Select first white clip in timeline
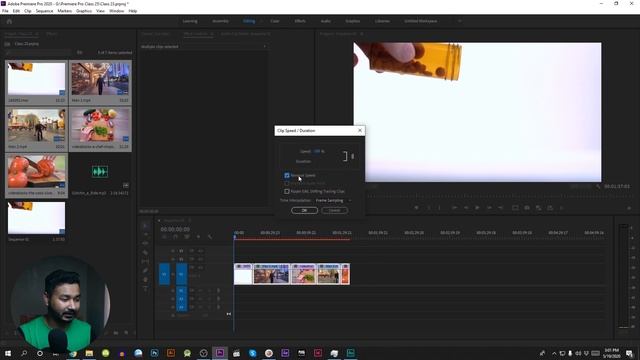Viewport: 640px width, 360px height. tap(243, 274)
